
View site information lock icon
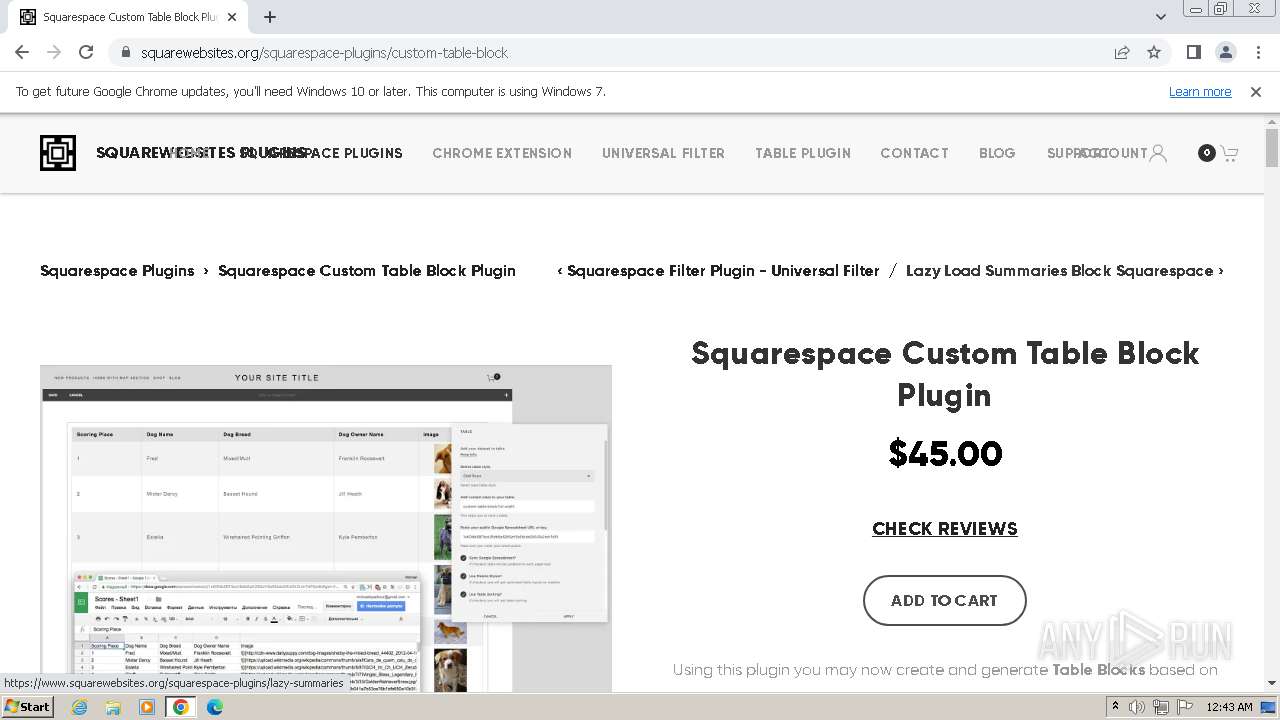125,52
